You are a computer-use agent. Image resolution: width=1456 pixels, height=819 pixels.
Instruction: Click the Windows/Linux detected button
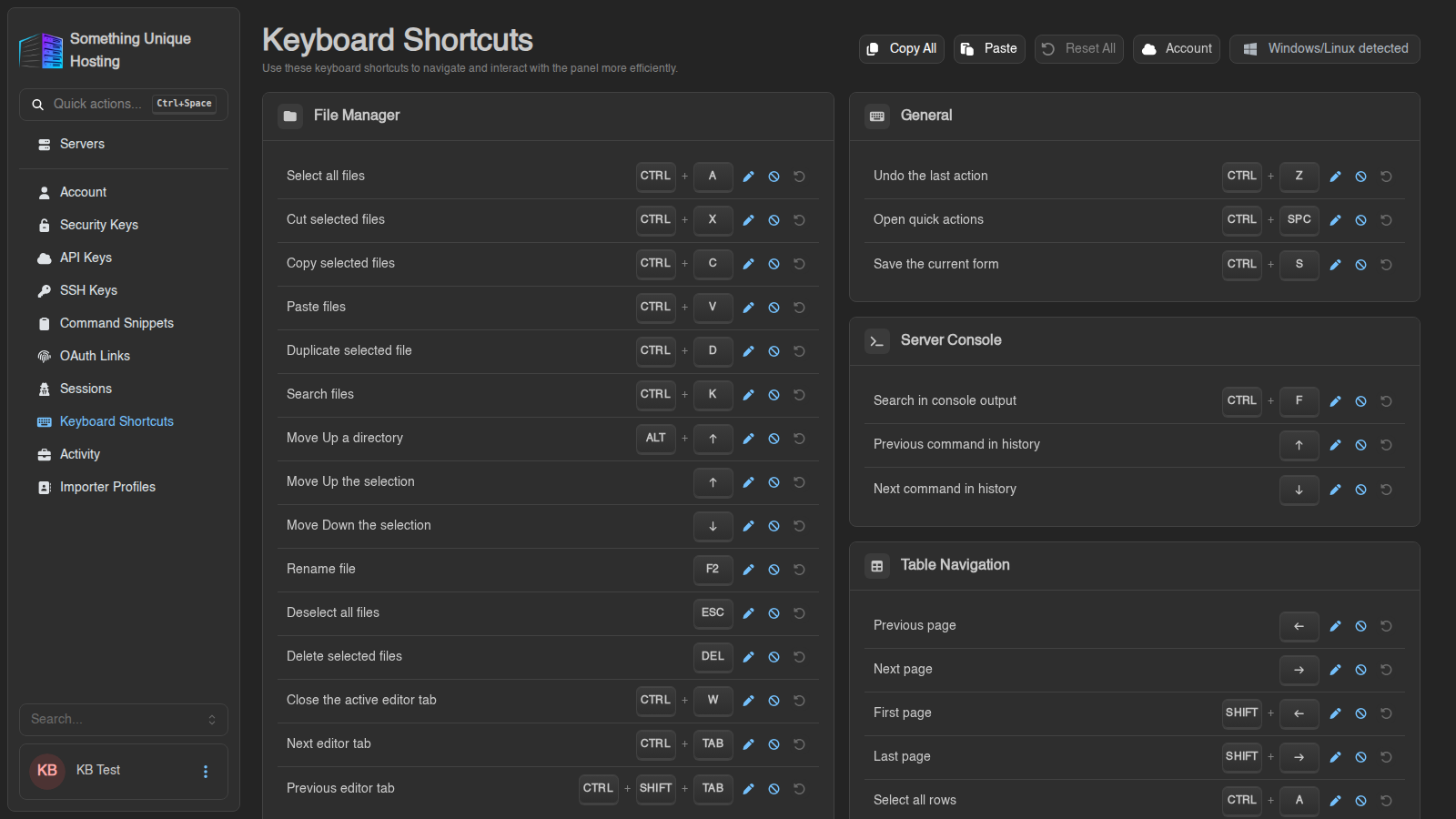pos(1325,49)
